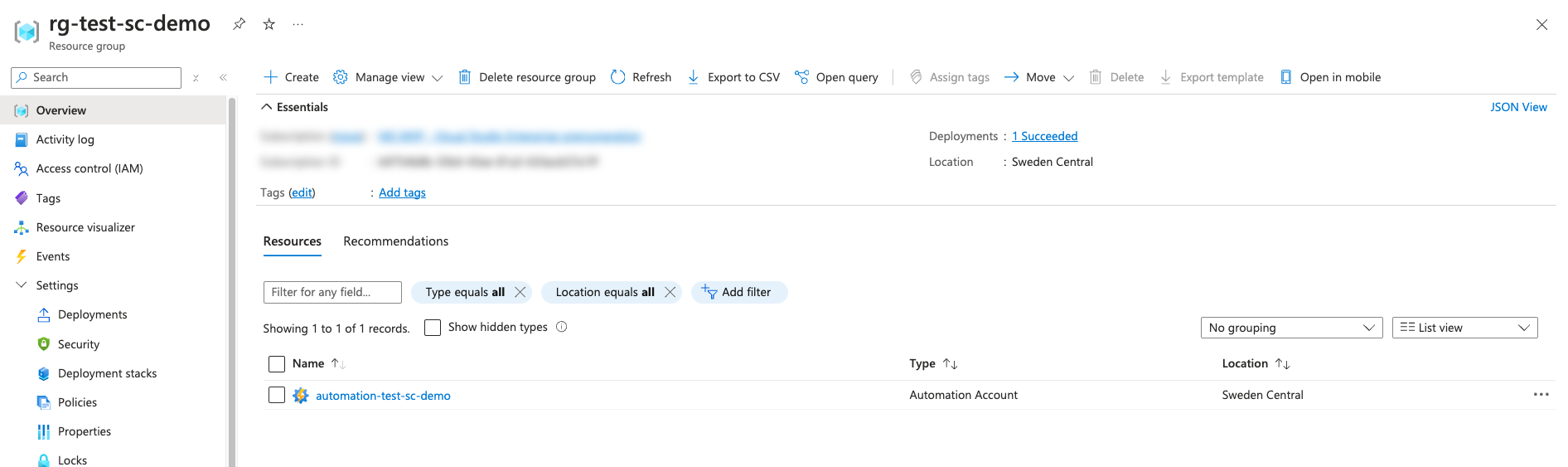Collapse the Essentials section

[267, 107]
